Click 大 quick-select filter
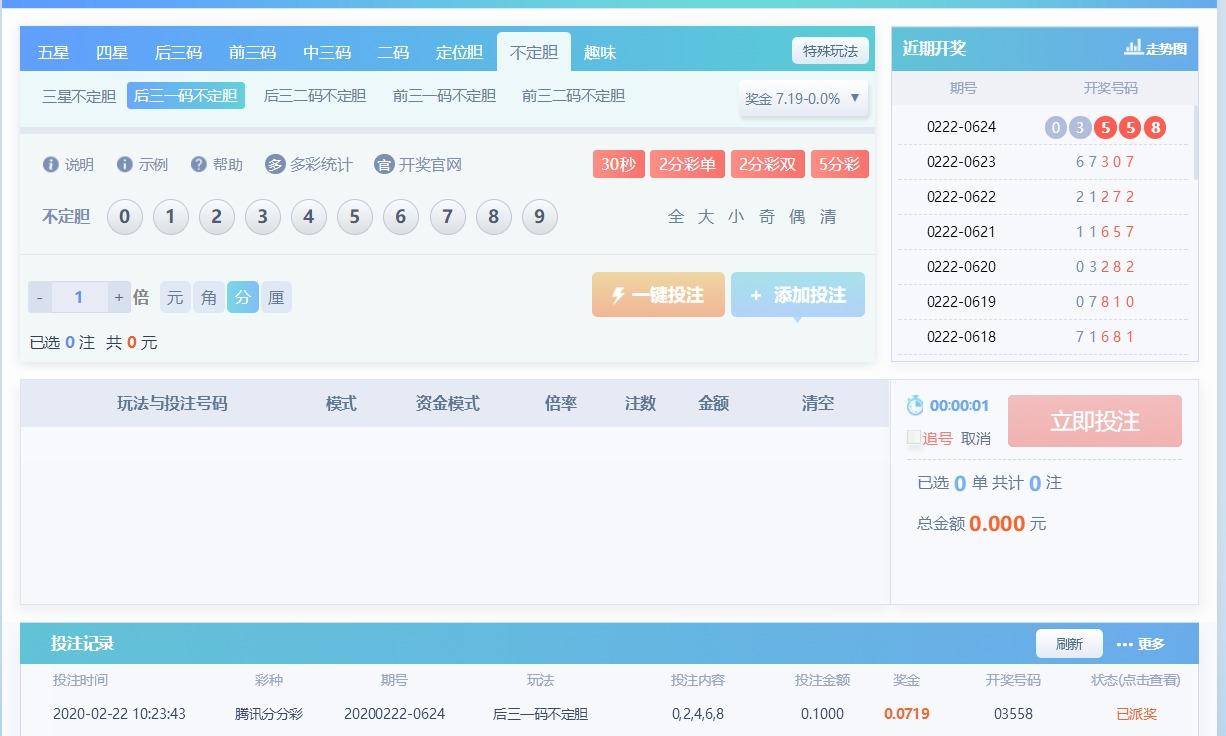The height and width of the screenshot is (736, 1226). coord(706,217)
